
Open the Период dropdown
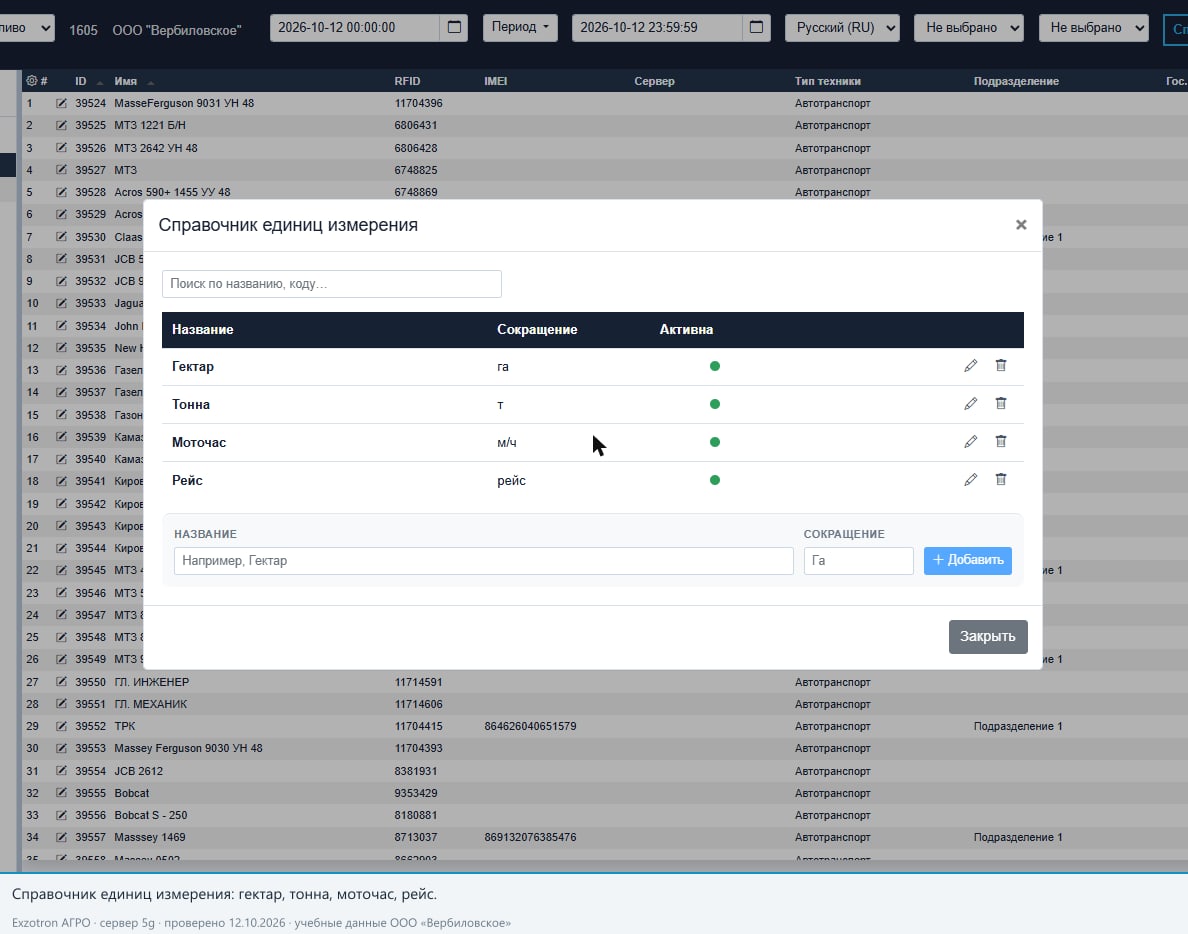(x=521, y=27)
